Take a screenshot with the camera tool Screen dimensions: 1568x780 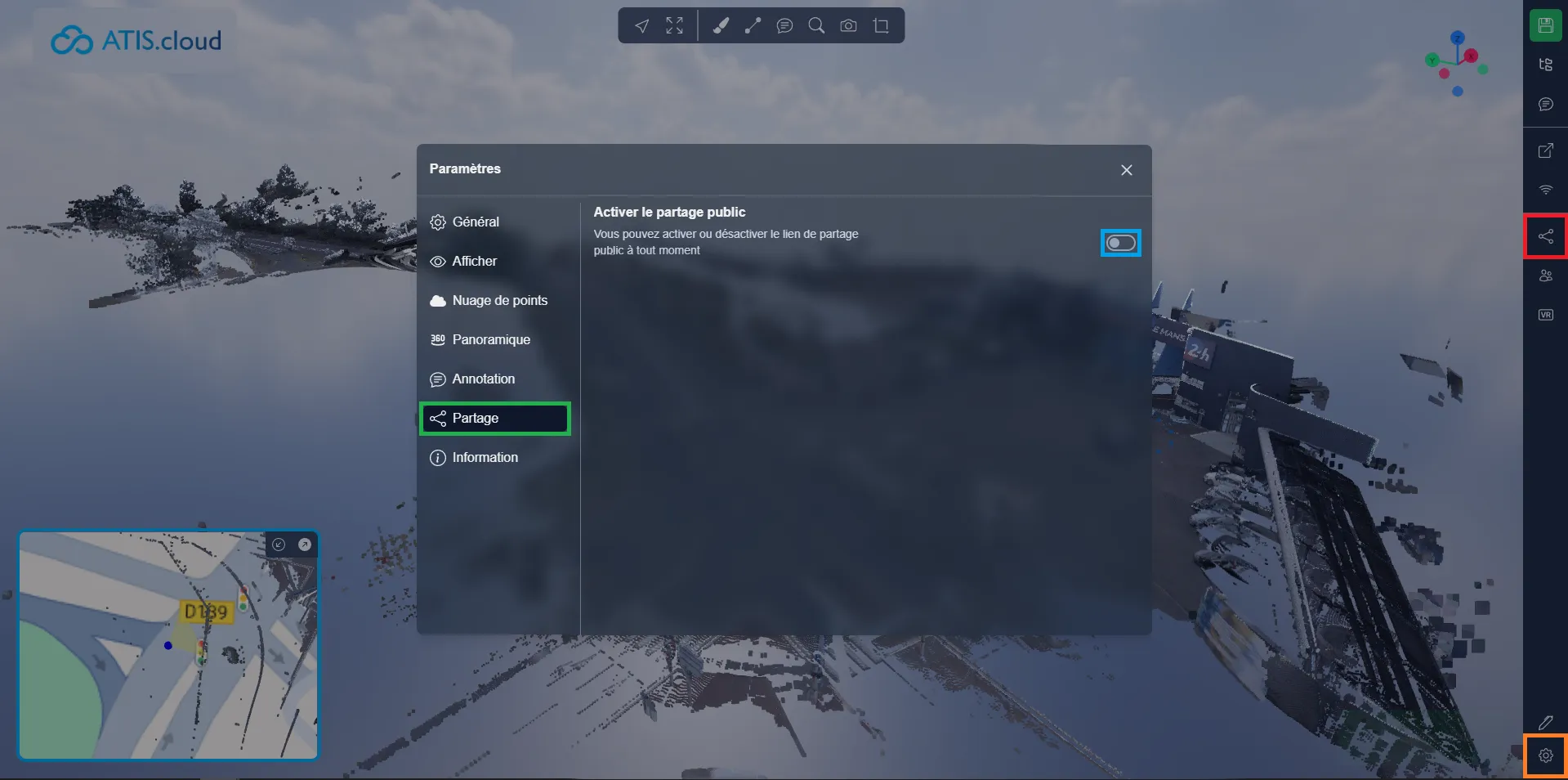848,26
